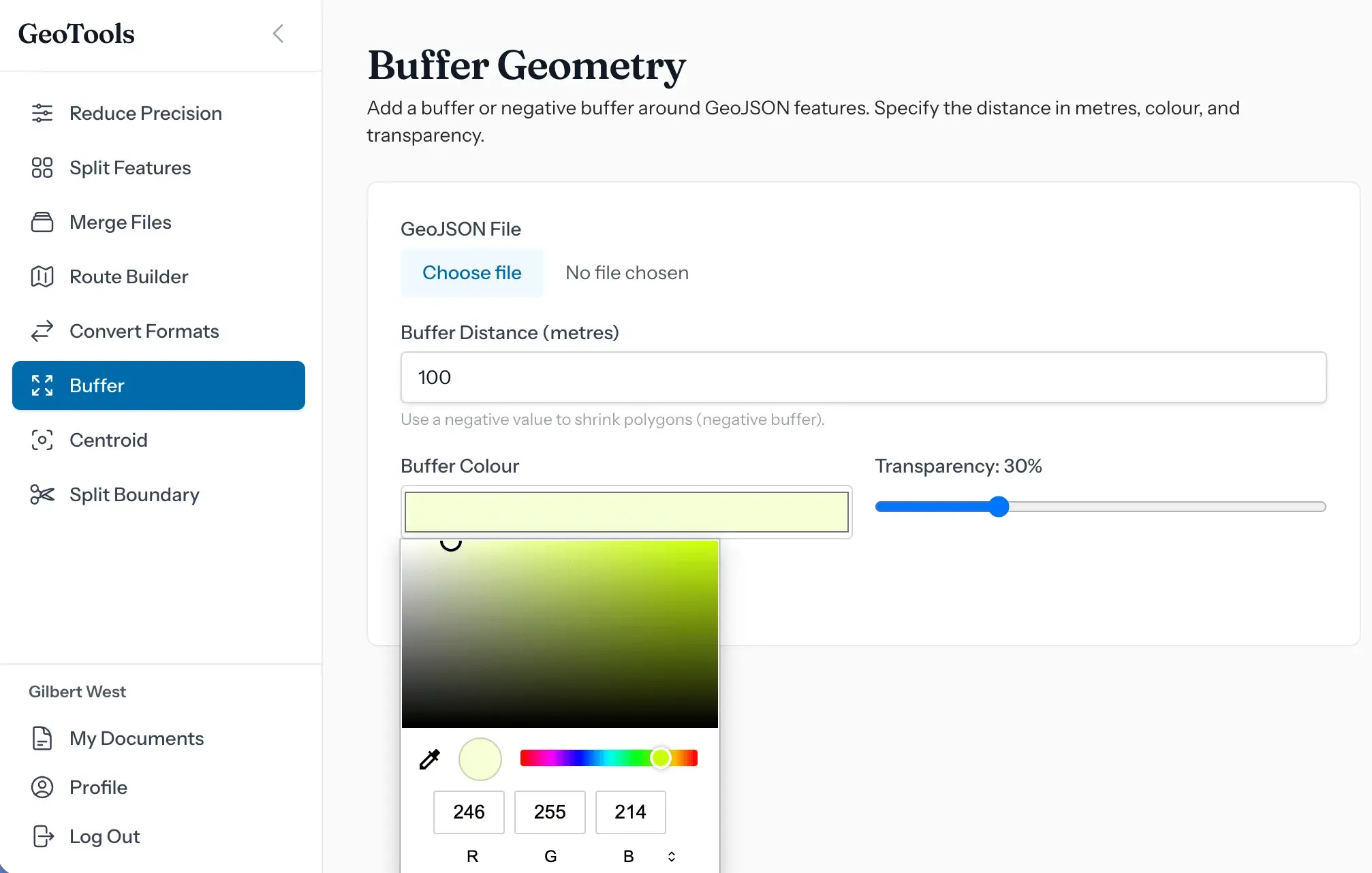Click the green G value field
1372x873 pixels.
[550, 812]
